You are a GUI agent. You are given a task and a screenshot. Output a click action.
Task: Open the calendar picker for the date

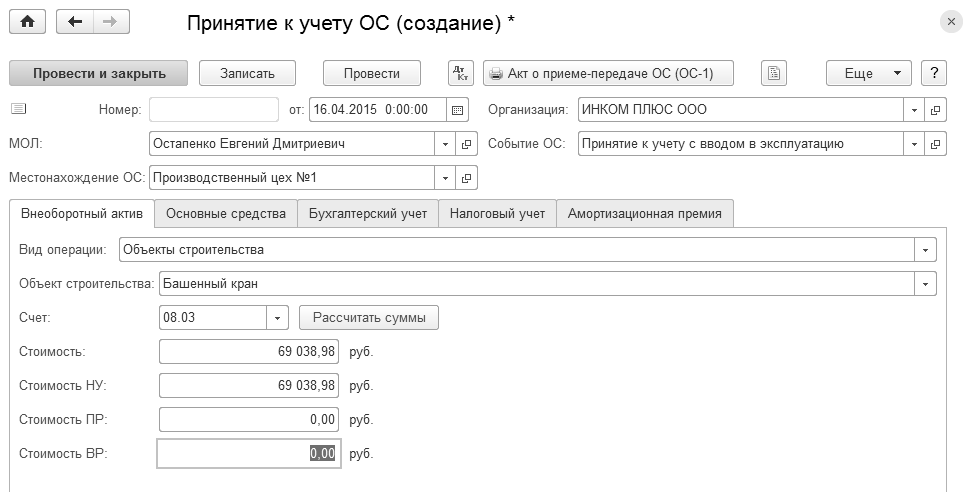pyautogui.click(x=458, y=110)
